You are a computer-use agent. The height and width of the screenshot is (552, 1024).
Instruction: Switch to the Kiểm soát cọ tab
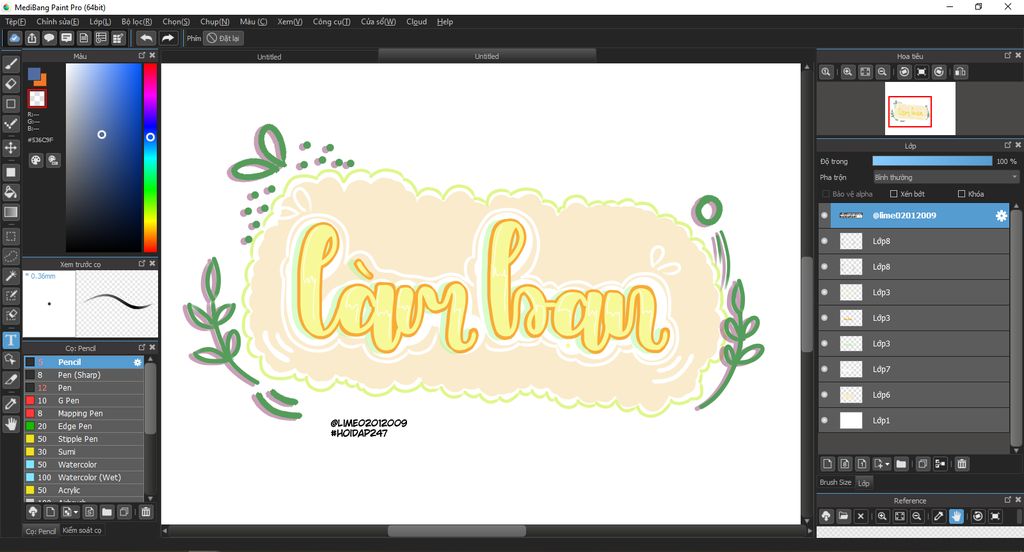point(82,530)
